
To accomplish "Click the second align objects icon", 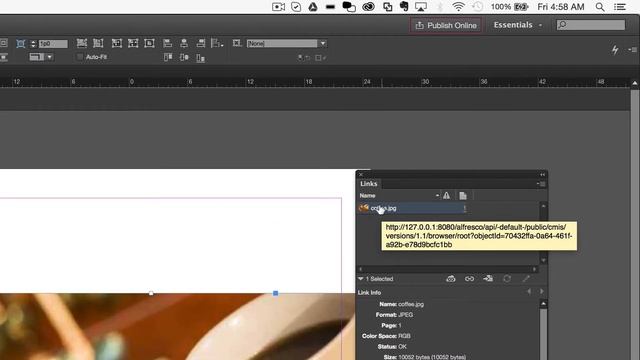I will point(184,43).
